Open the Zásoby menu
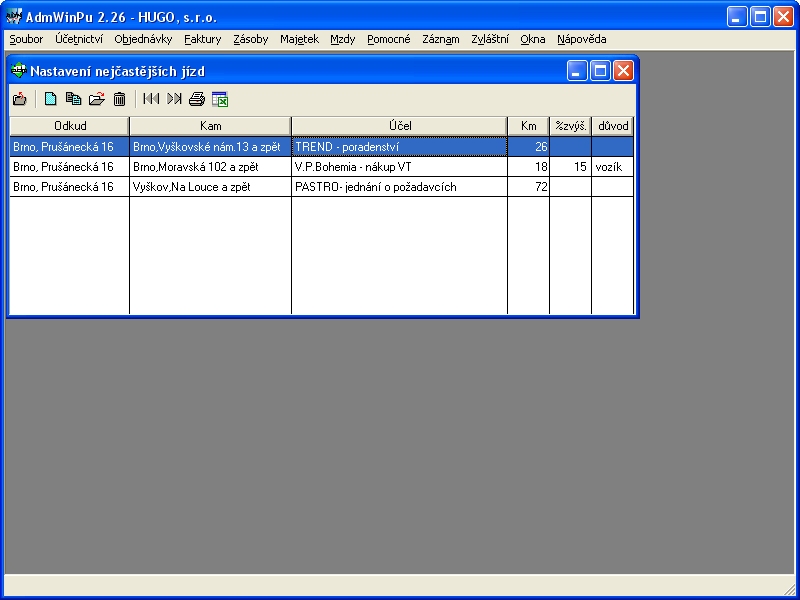 tap(251, 39)
